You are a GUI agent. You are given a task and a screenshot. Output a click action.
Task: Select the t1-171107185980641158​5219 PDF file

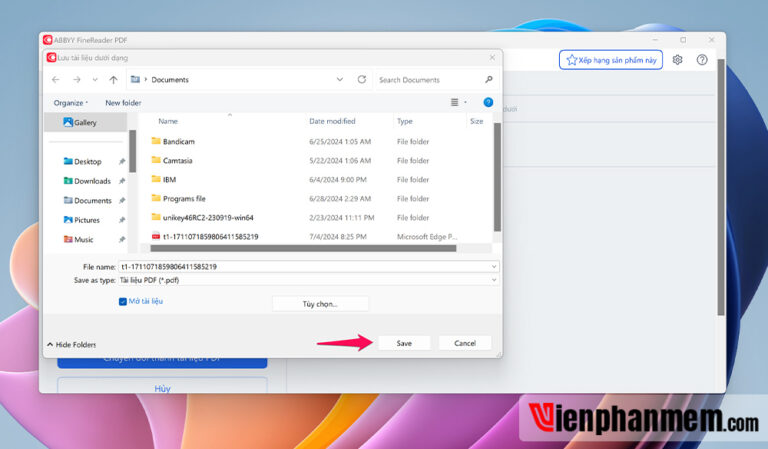210,236
